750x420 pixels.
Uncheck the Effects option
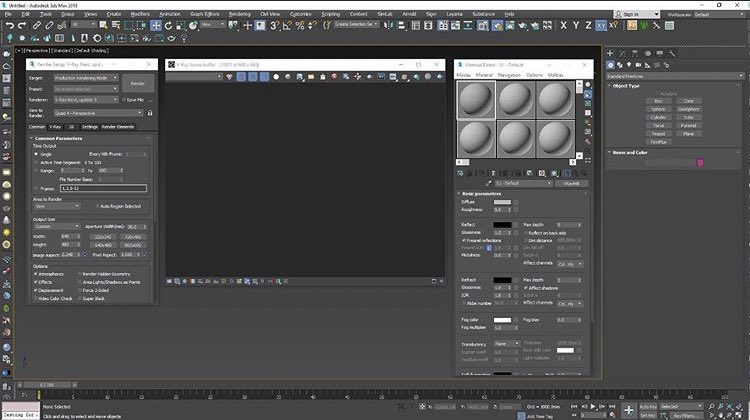(x=35, y=282)
